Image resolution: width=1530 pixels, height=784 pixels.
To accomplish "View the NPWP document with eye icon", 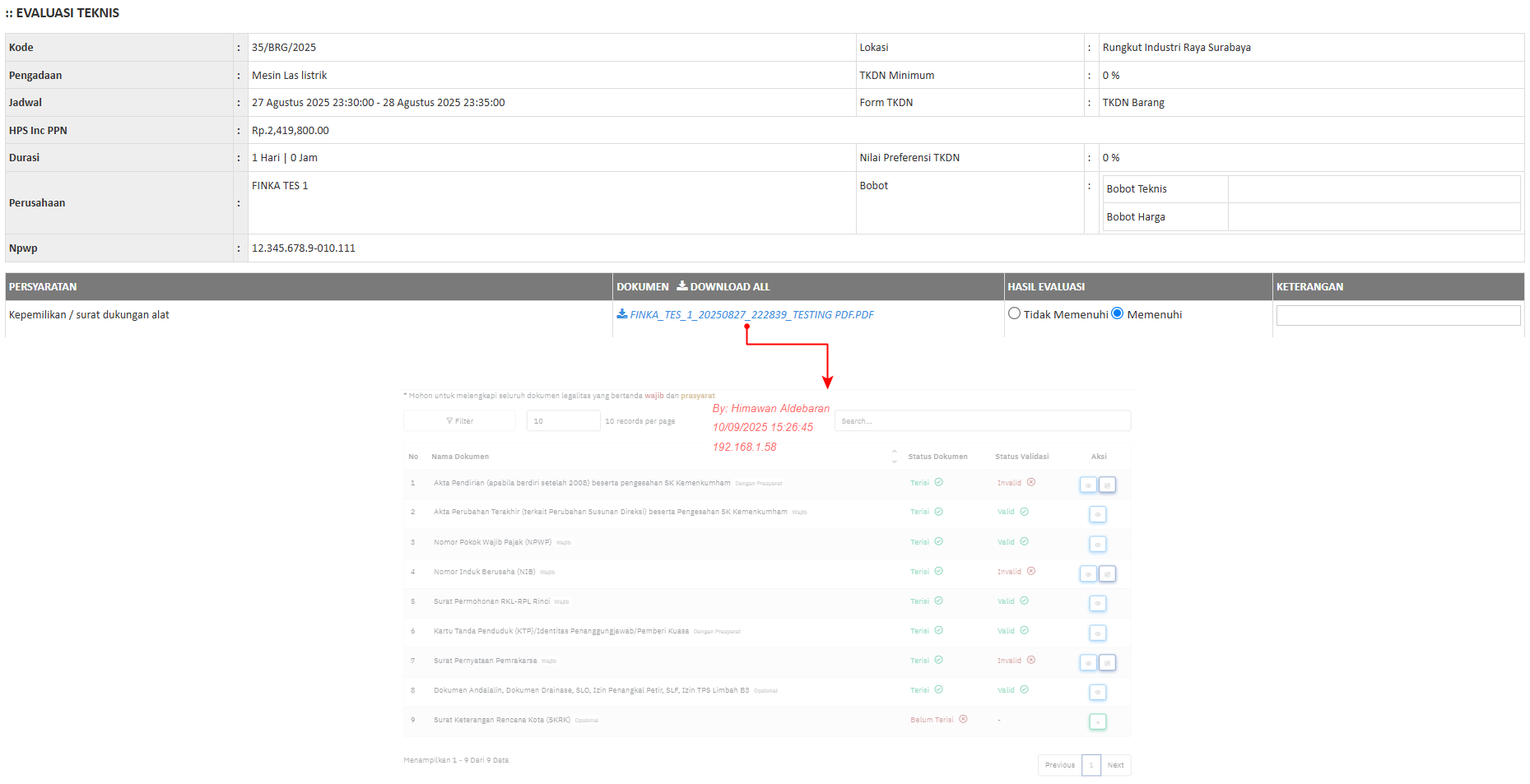I will point(1097,545).
